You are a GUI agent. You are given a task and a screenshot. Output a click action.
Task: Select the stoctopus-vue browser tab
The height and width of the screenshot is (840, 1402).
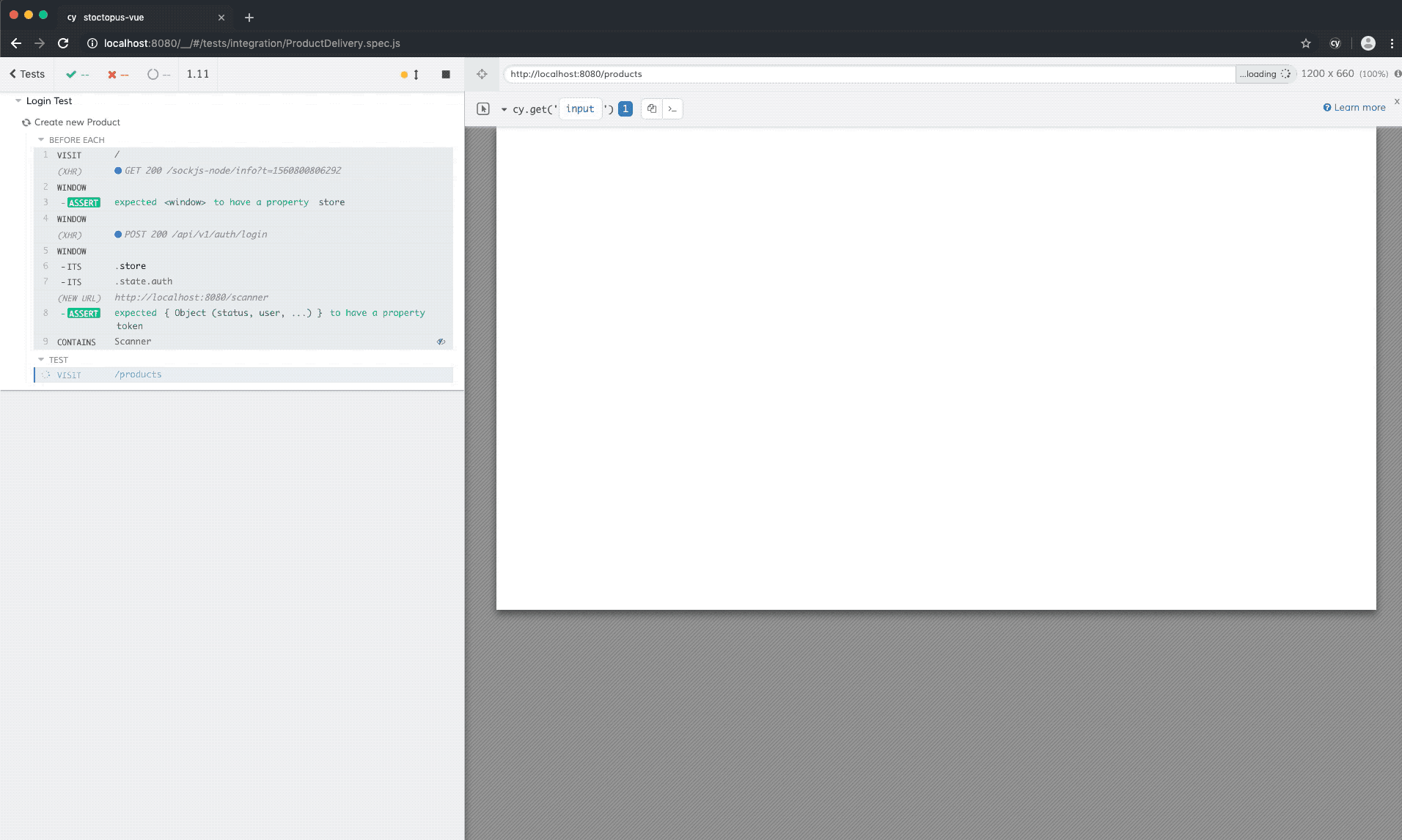coord(114,17)
